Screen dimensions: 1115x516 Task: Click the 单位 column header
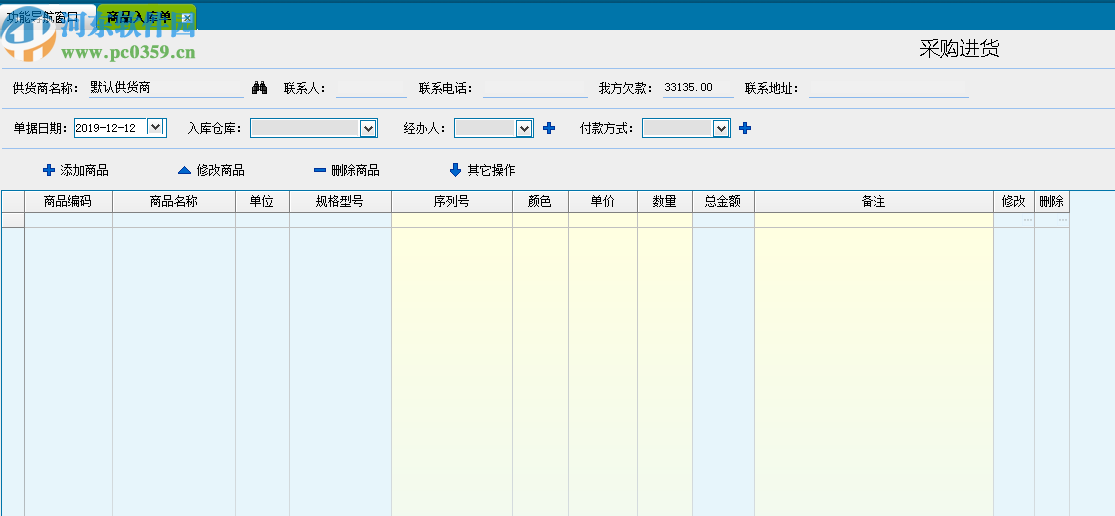262,202
